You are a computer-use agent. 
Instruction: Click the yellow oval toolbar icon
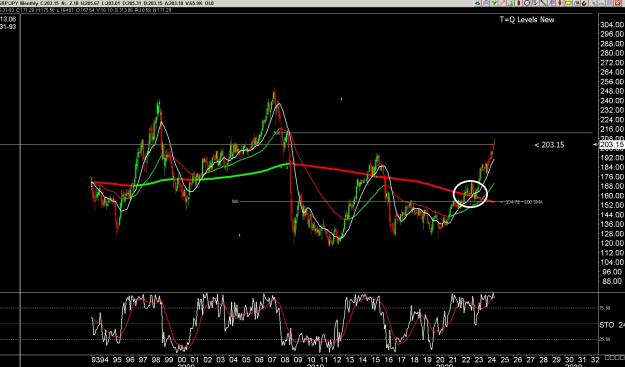[x=568, y=3]
